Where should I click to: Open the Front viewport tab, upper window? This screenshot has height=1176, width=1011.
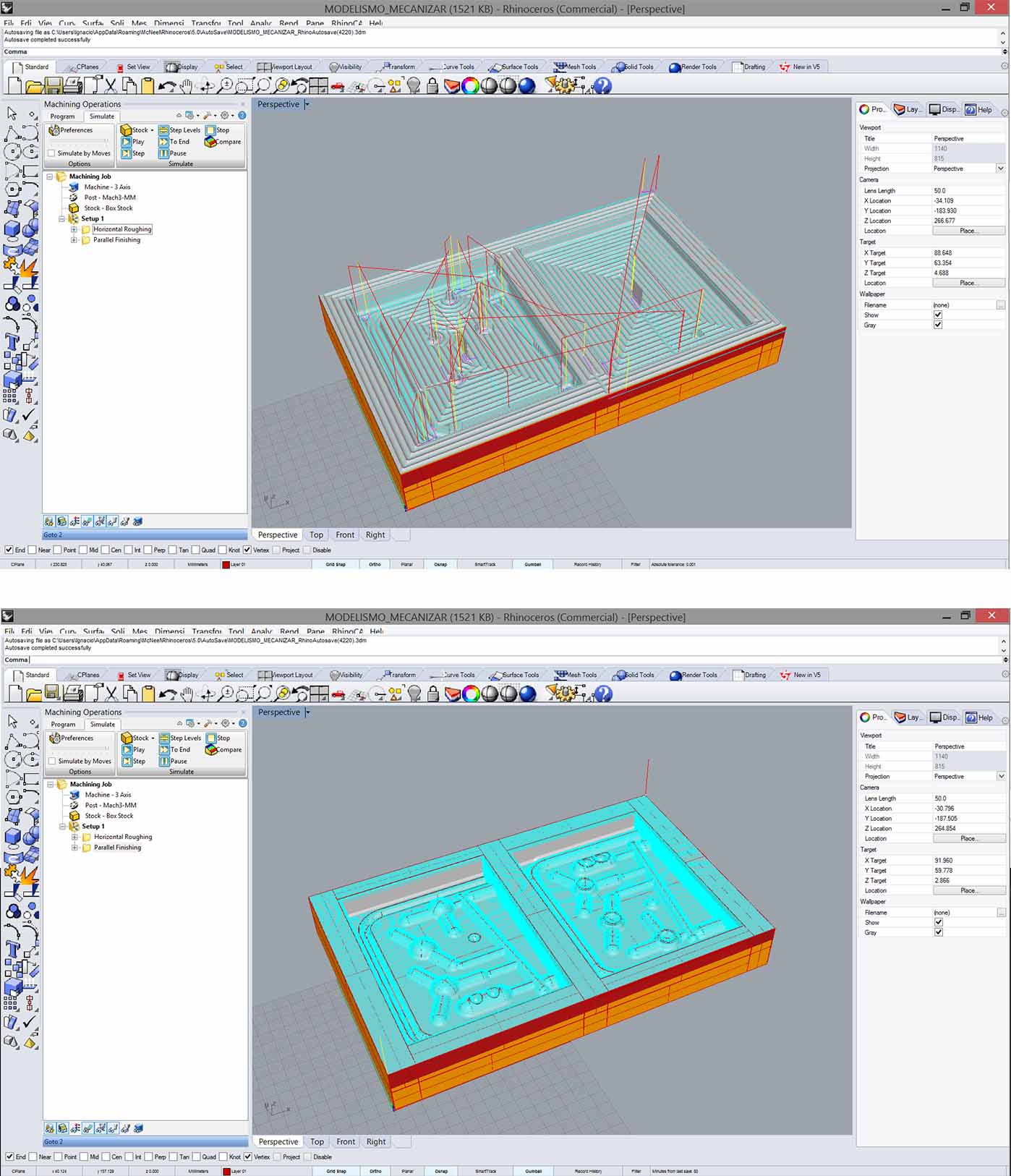pyautogui.click(x=345, y=535)
